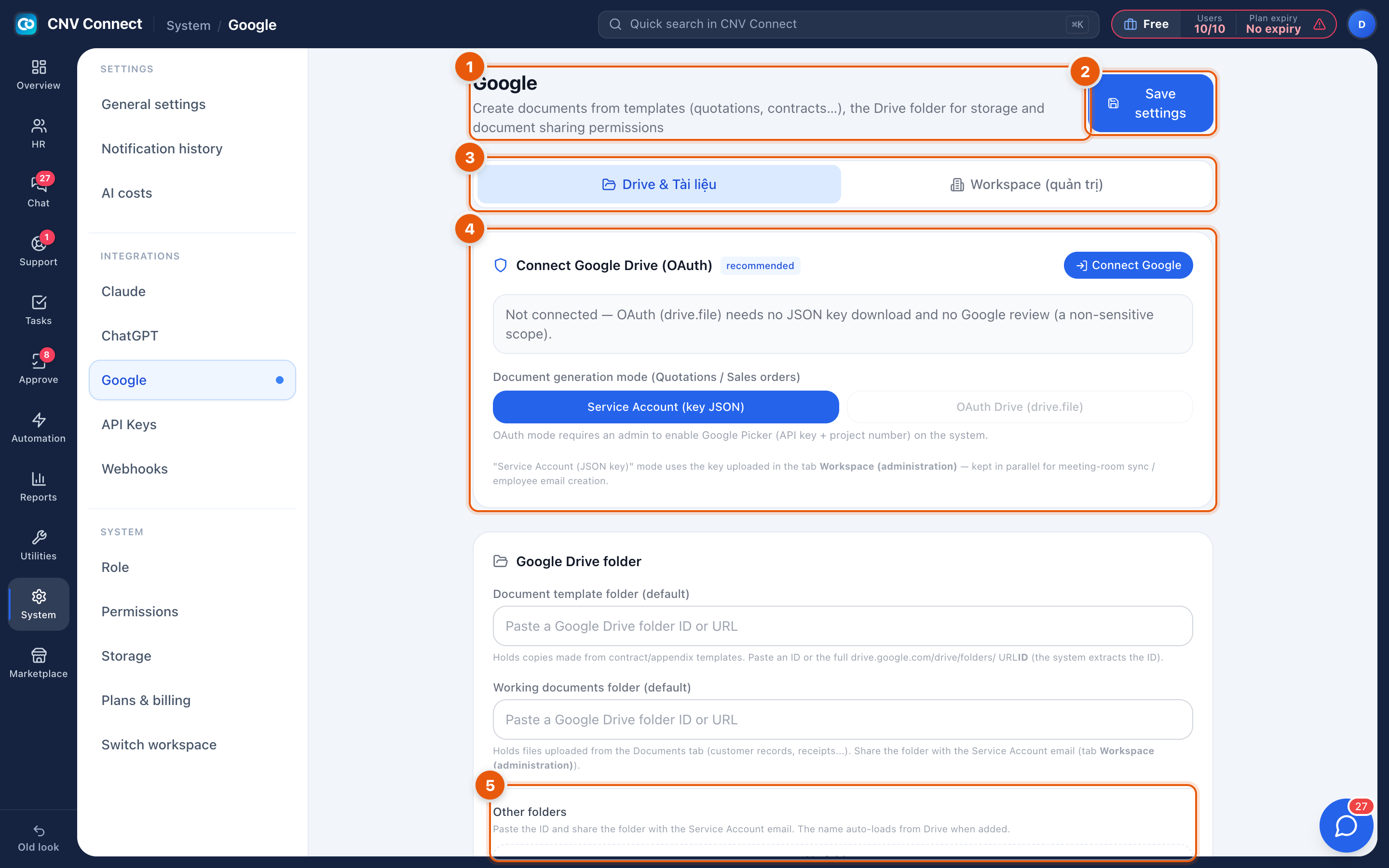Open the Permissions settings page
The image size is (1389, 868).
point(192,611)
